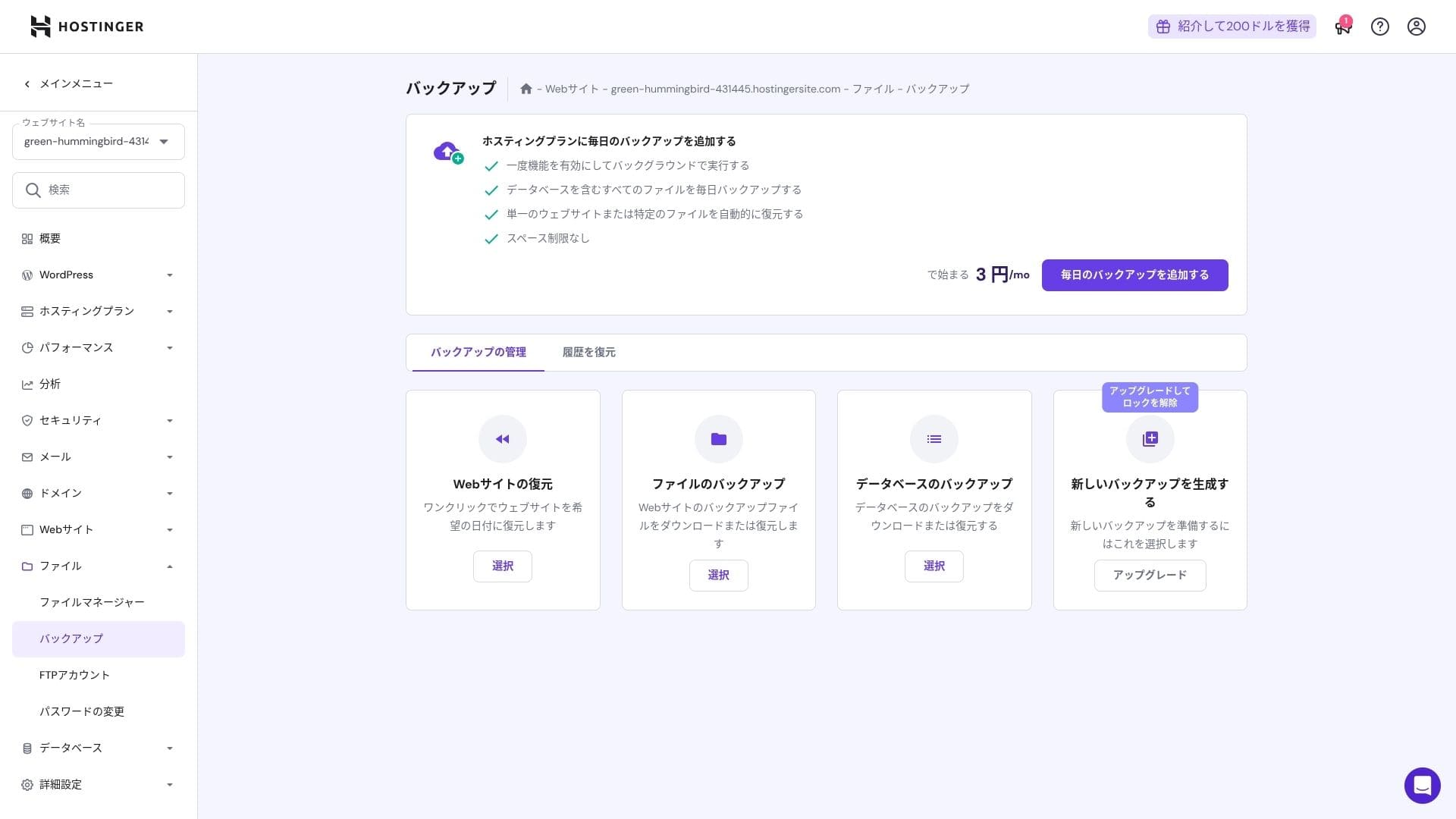This screenshot has height=819, width=1456.
Task: Click the search magnifier icon in sidebar
Action: point(33,190)
